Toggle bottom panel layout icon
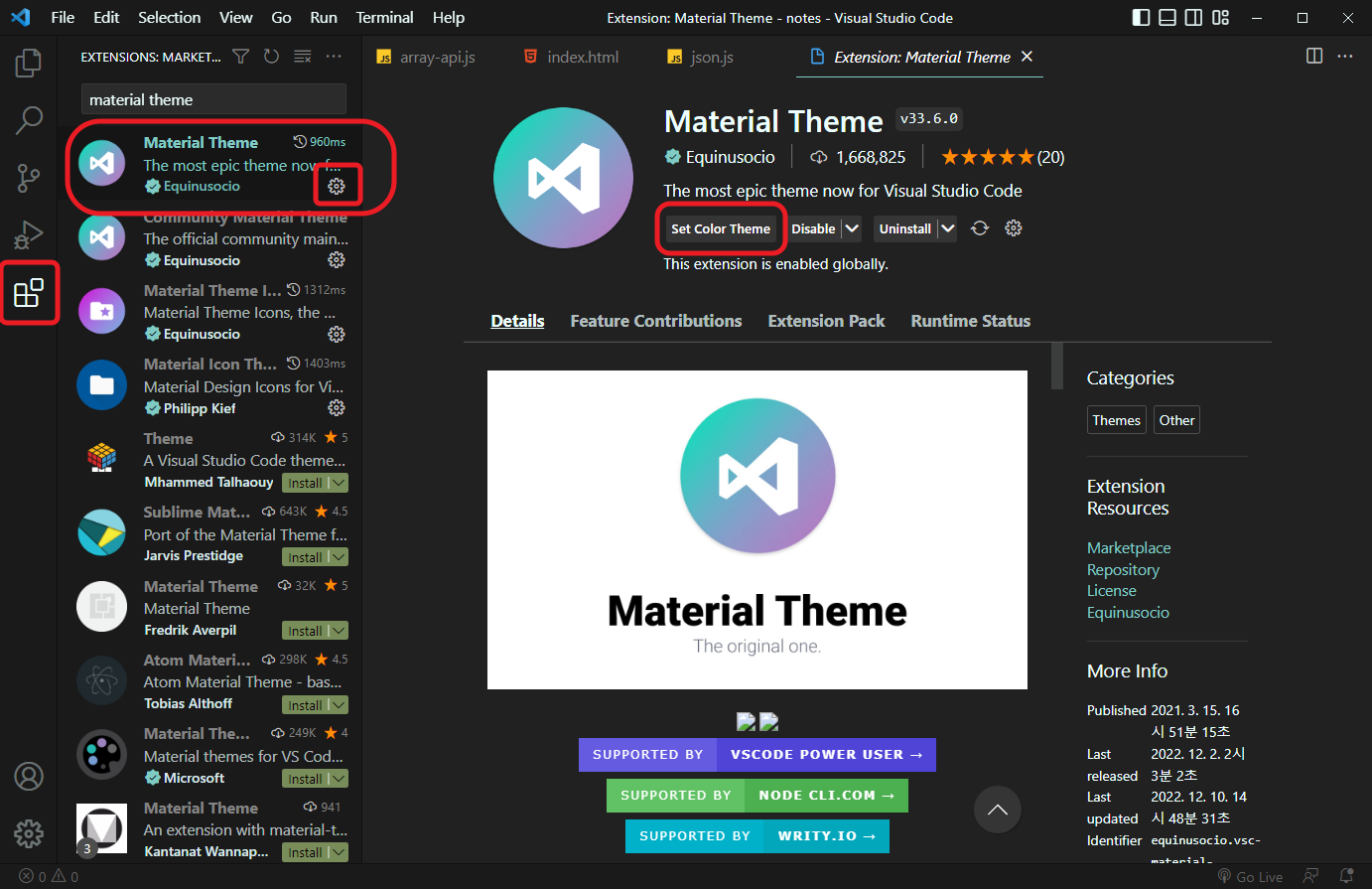The width and height of the screenshot is (1372, 889). (1167, 18)
